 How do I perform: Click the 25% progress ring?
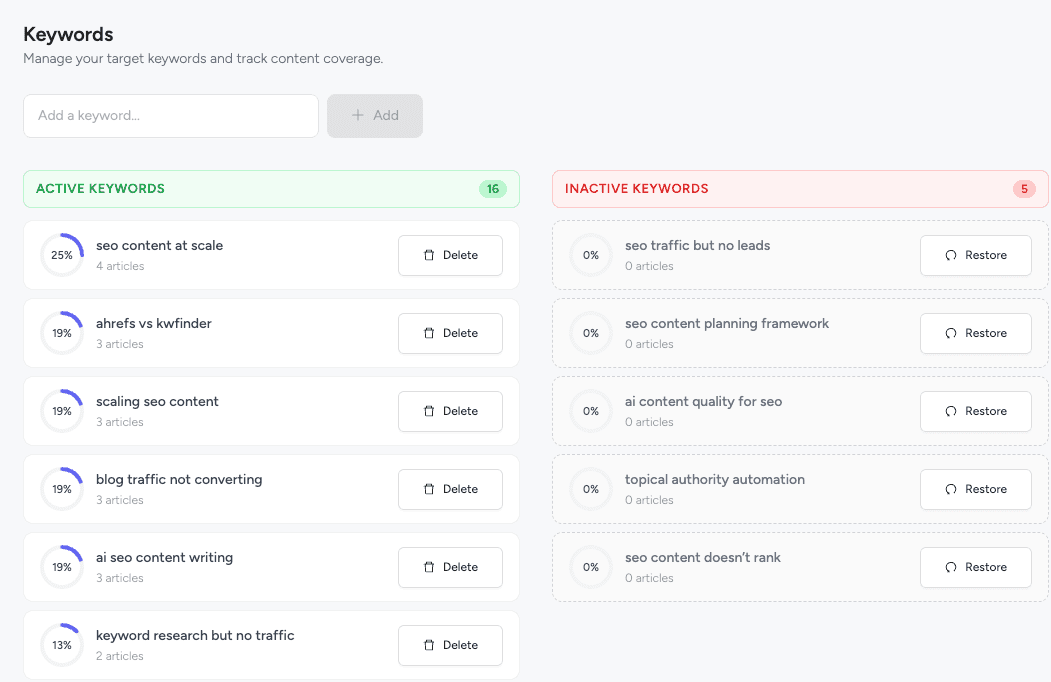point(62,255)
